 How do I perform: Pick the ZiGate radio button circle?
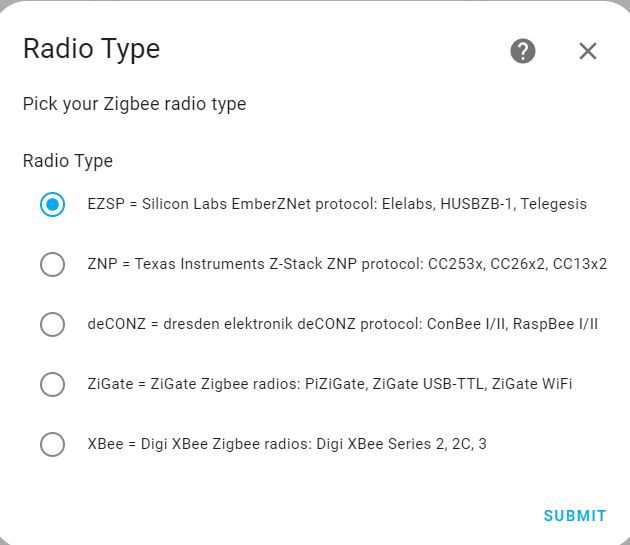click(x=52, y=384)
